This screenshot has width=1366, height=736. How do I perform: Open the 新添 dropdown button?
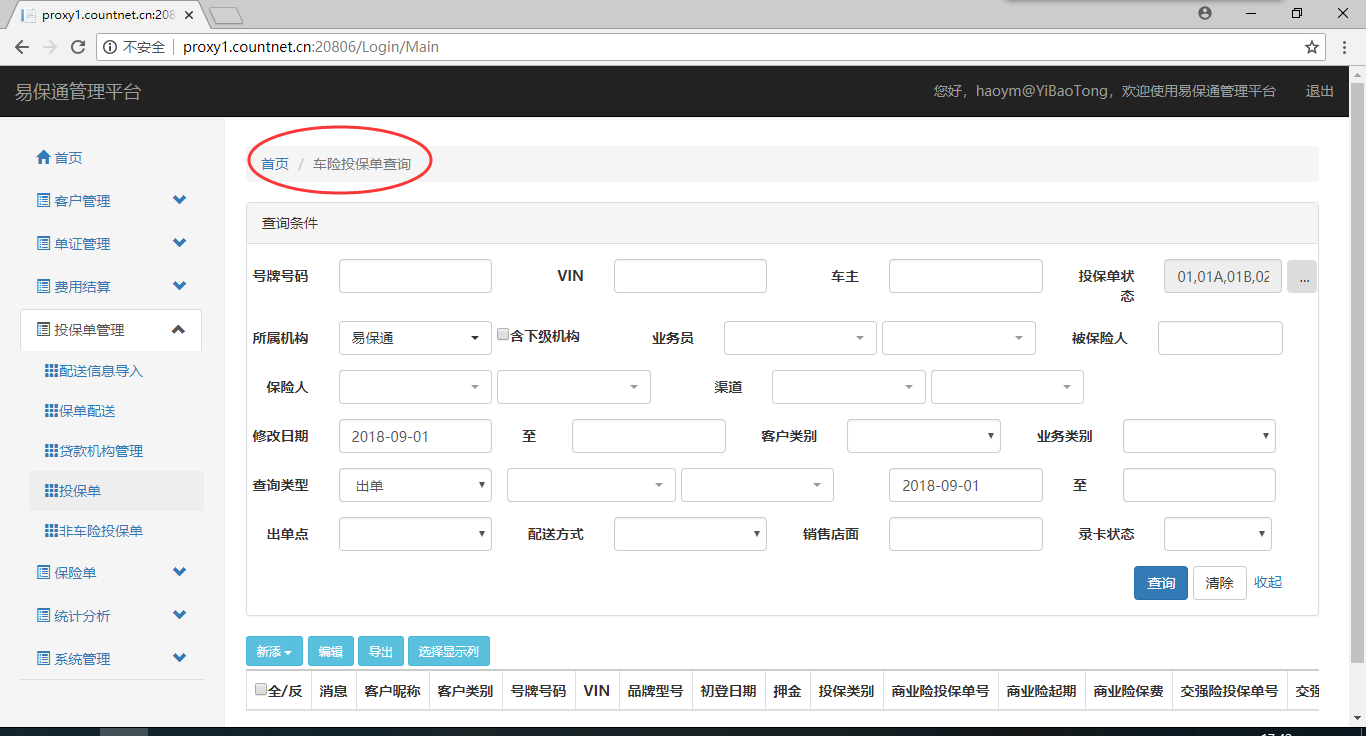pos(274,652)
